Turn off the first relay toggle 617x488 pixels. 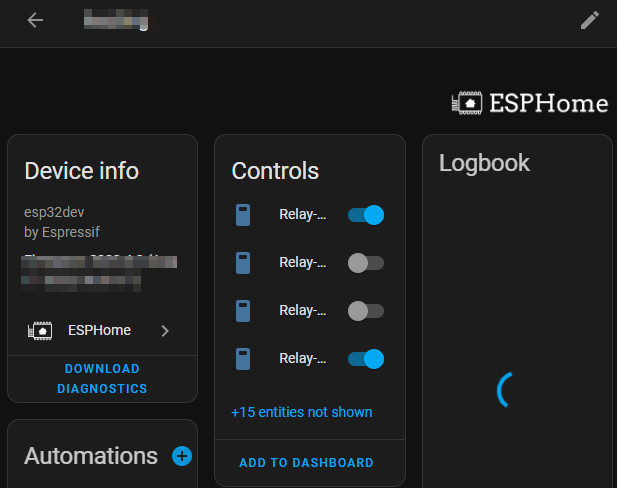point(365,215)
